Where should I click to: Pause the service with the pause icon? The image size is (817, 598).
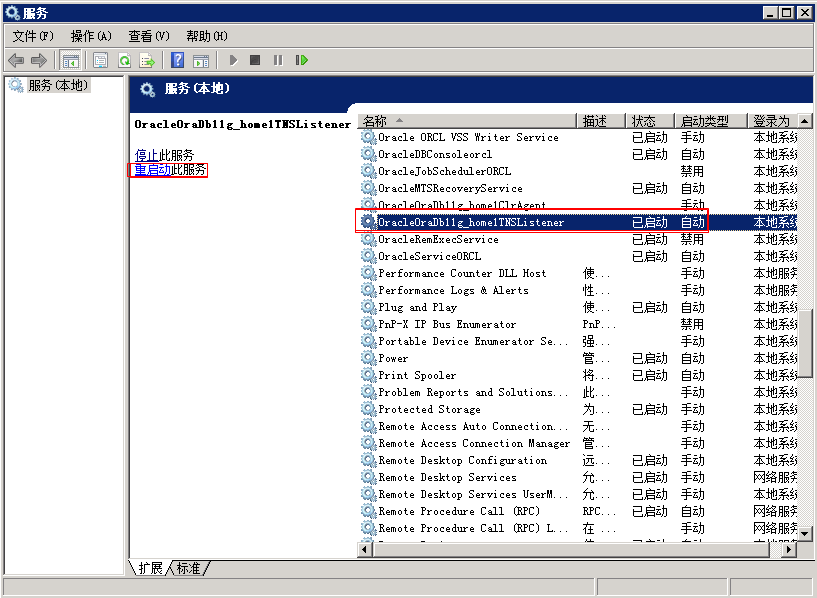(278, 60)
